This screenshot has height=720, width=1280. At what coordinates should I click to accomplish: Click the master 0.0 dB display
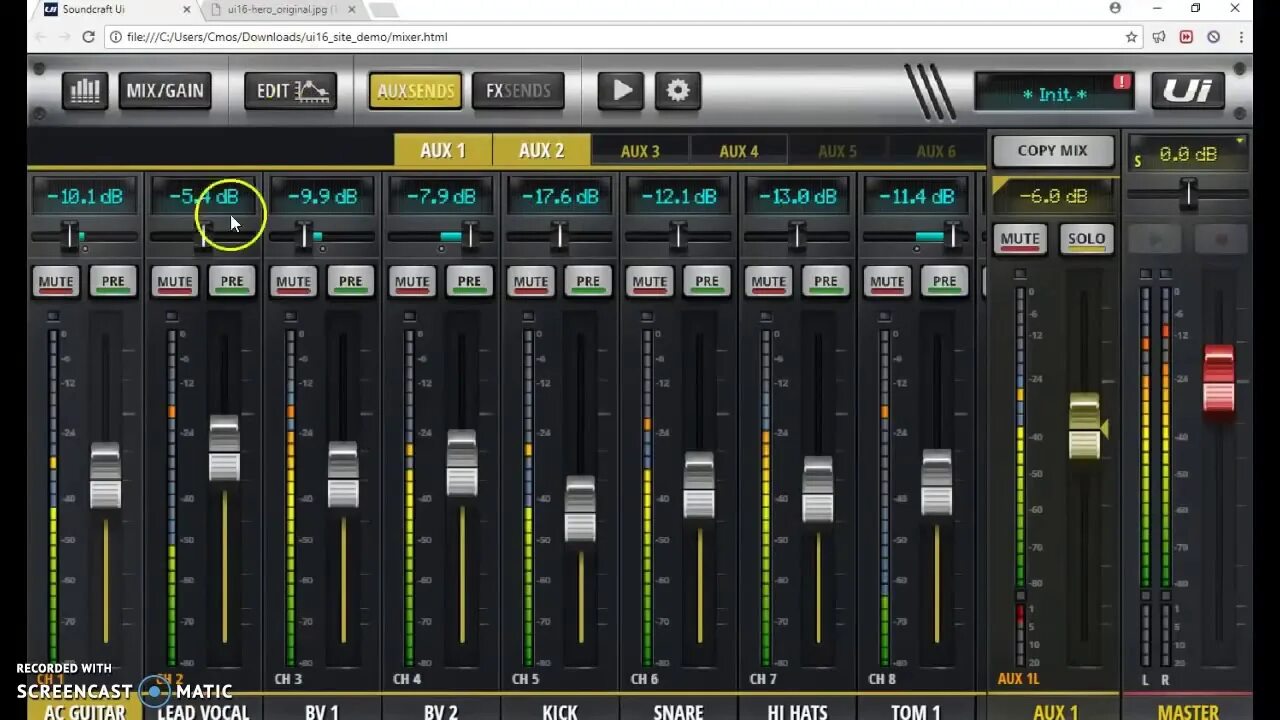click(1188, 154)
